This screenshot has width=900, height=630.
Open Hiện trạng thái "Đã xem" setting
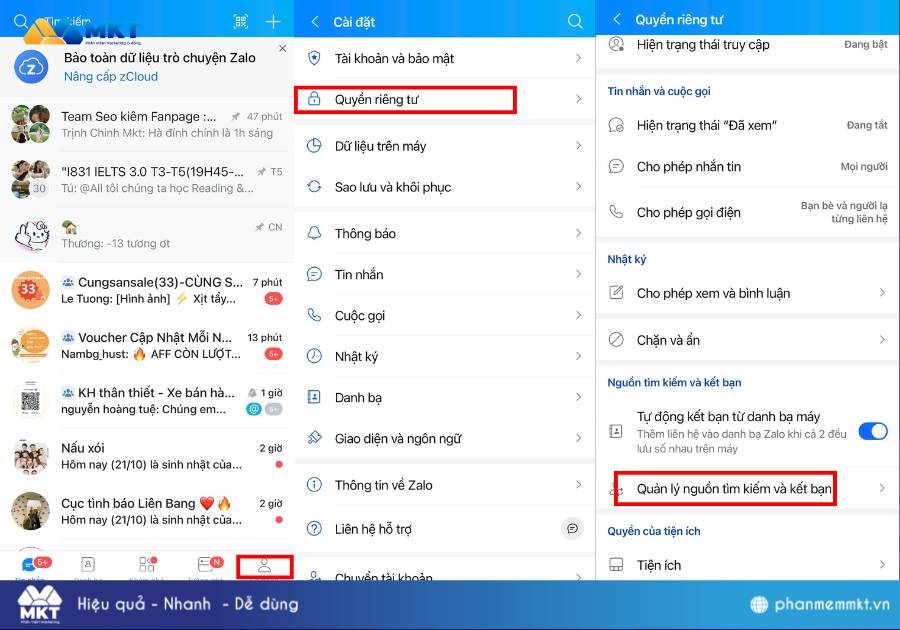[x=748, y=125]
